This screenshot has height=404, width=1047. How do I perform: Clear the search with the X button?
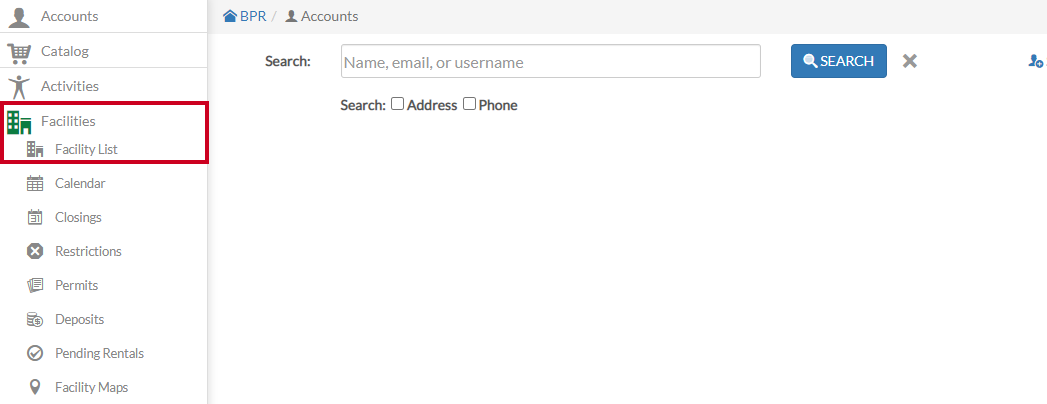[x=909, y=61]
